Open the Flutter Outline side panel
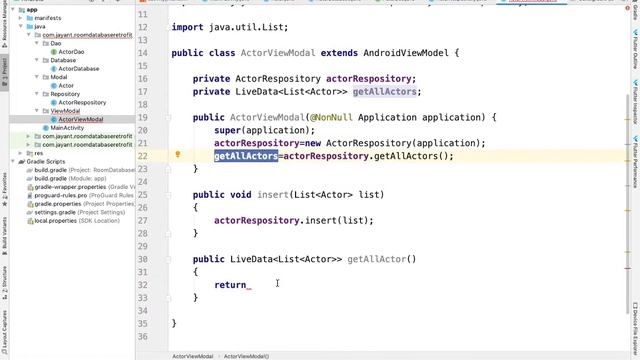640x360 pixels. click(x=636, y=49)
